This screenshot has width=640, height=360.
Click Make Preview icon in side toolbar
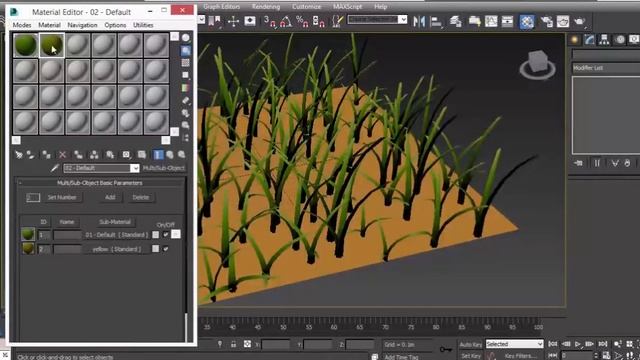click(x=186, y=100)
